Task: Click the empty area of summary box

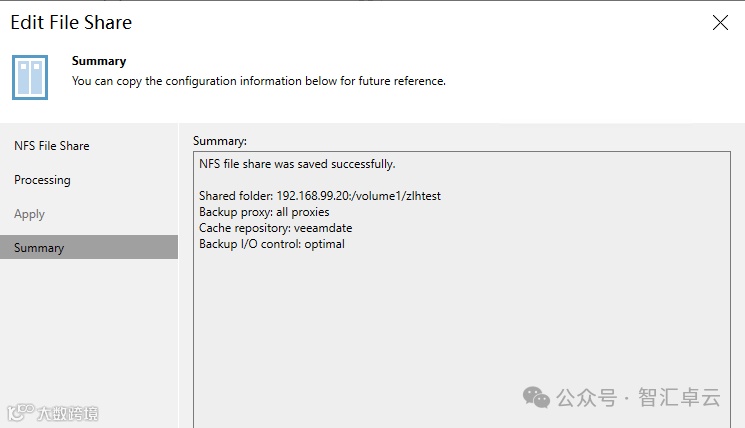Action: 460,330
